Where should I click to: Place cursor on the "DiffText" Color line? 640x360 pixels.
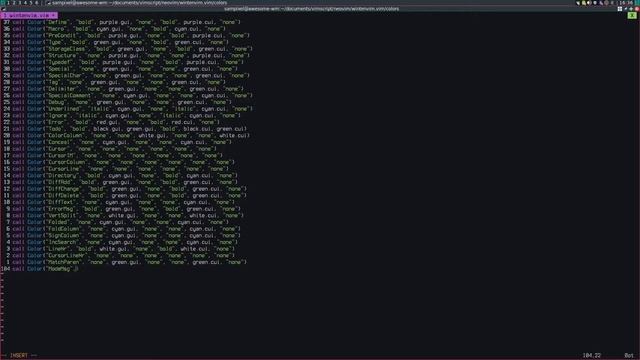click(124, 202)
